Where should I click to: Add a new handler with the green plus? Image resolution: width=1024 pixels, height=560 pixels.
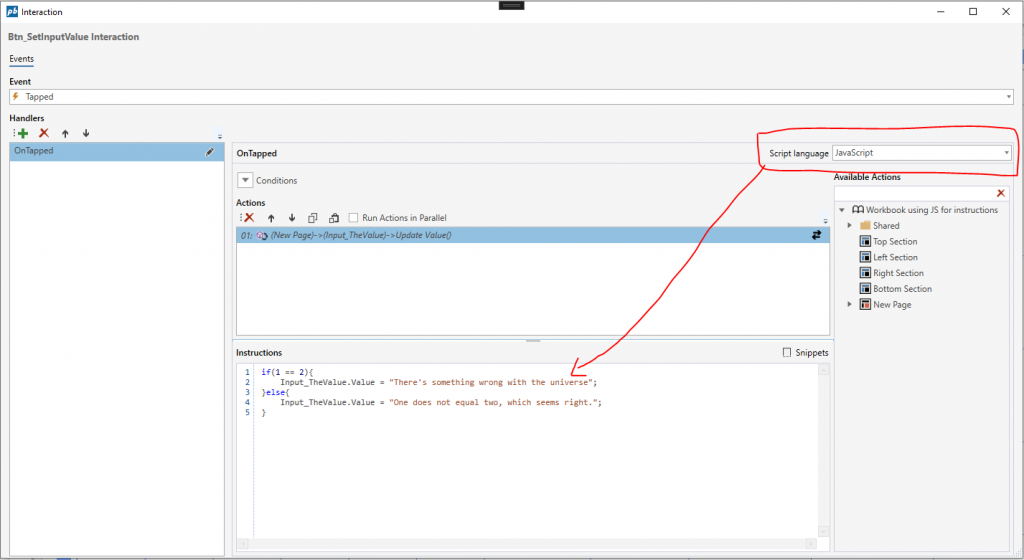(22, 133)
